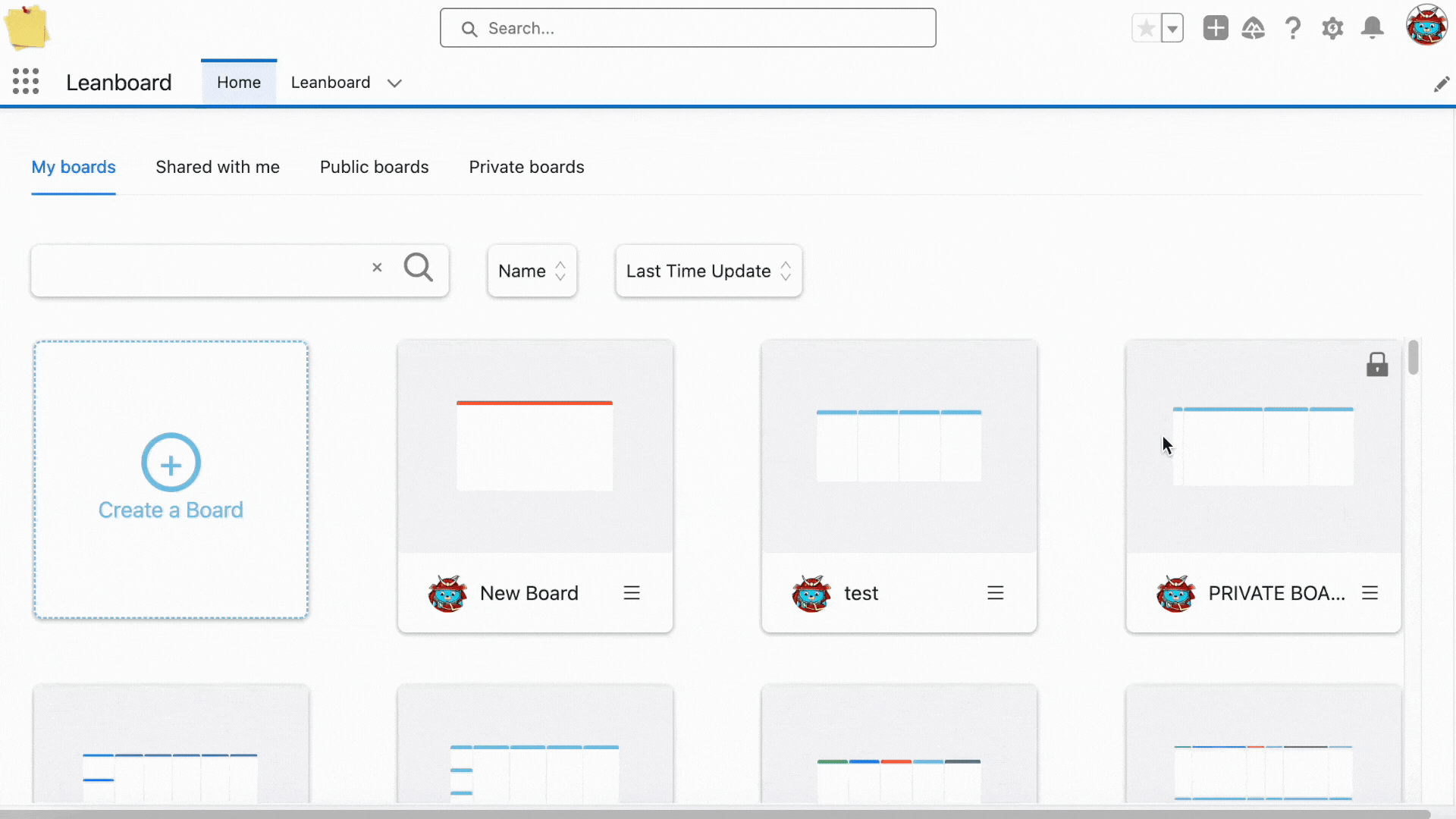The image size is (1456, 819).
Task: Click the magnifier icon in board search
Action: pyautogui.click(x=418, y=268)
